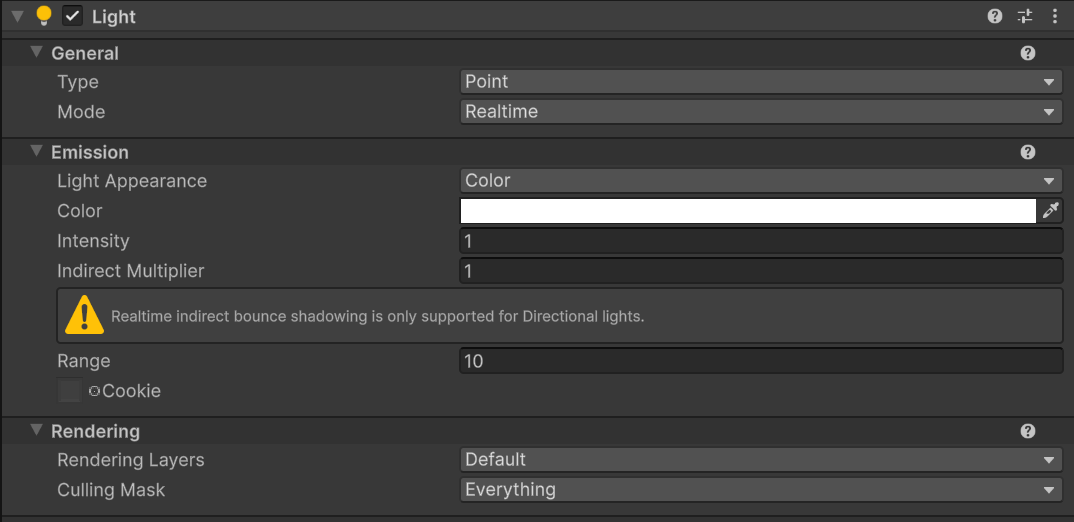Open the Light component three-dot menu
Screen dimensions: 1074x522
[1055, 16]
